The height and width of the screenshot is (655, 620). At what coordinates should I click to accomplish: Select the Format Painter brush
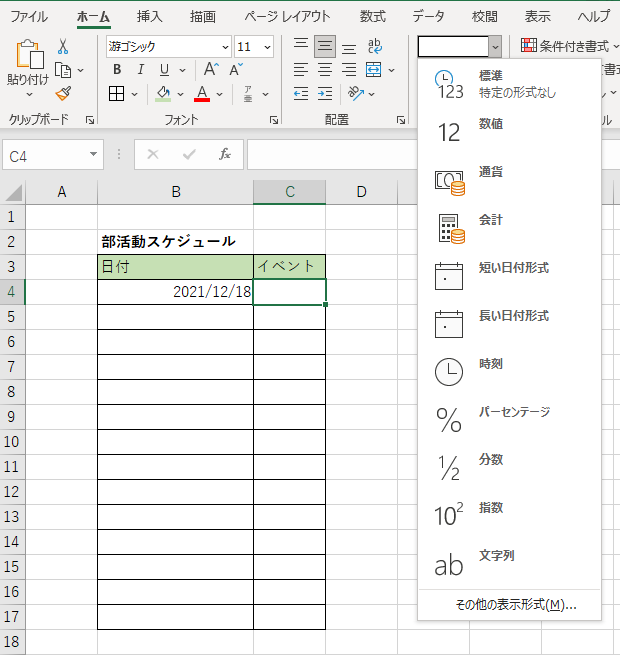pos(63,93)
